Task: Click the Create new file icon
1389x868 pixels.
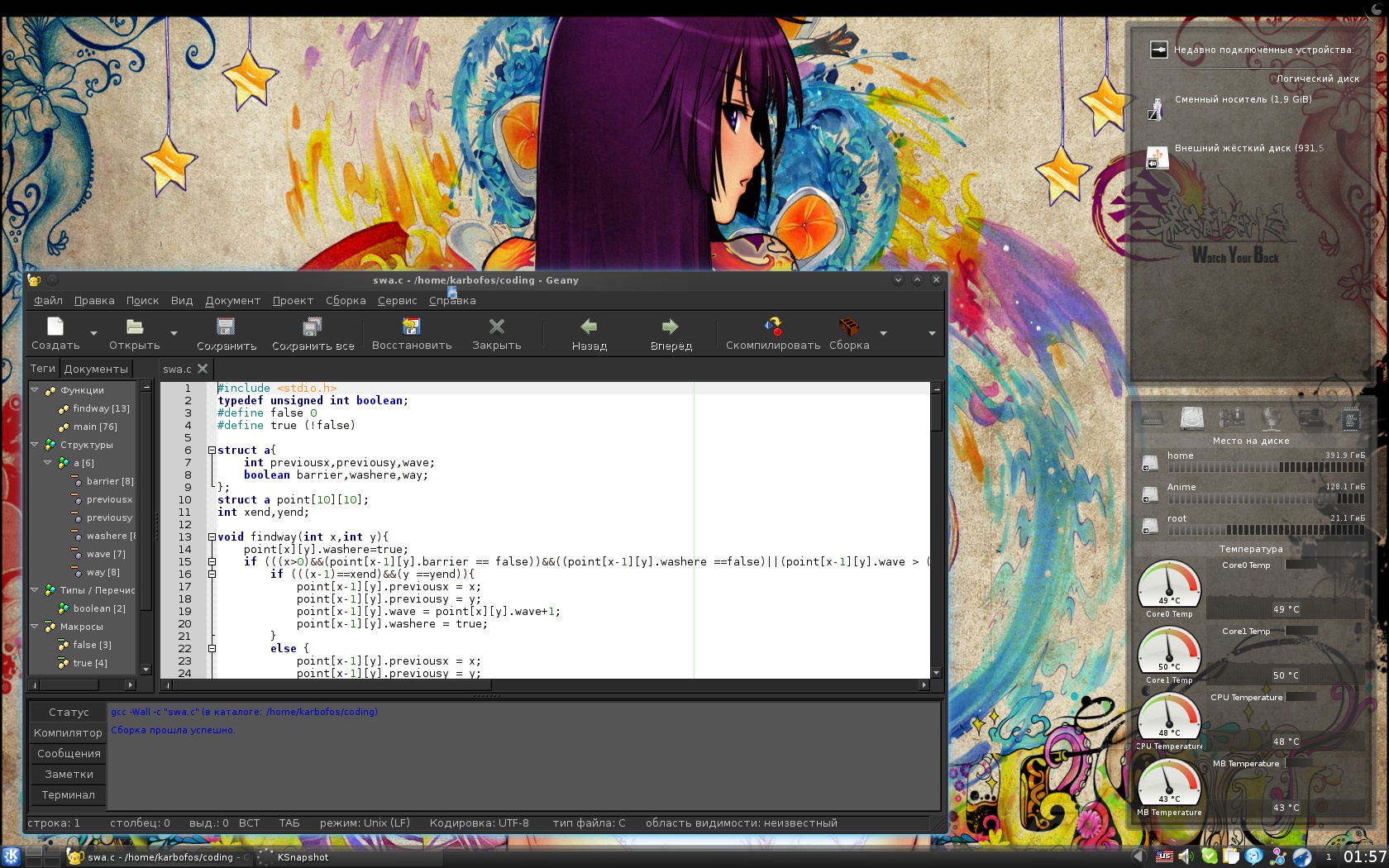Action: pyautogui.click(x=55, y=327)
